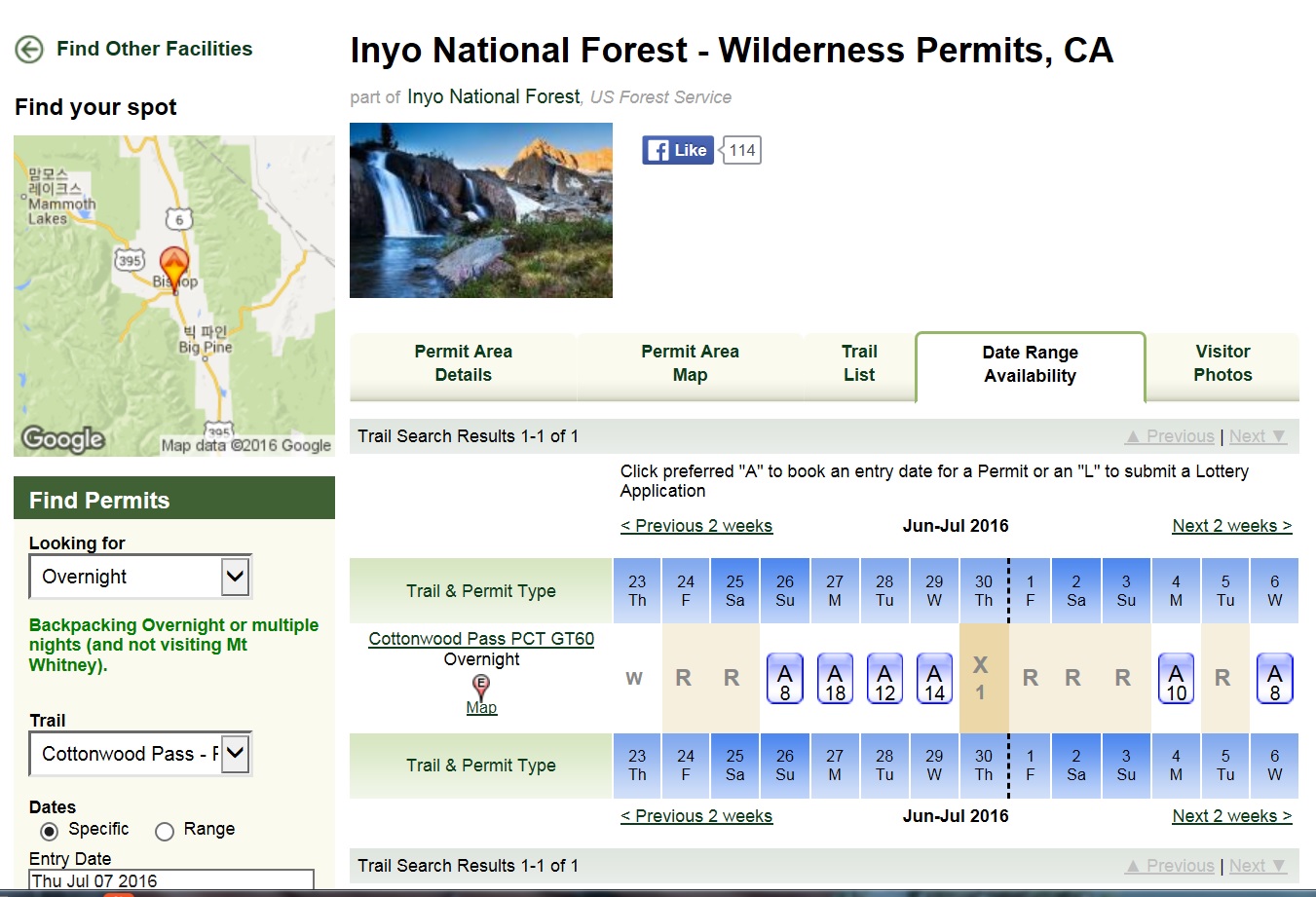Open the Inyo National Forest parent link
The image size is (1316, 897).
493,96
